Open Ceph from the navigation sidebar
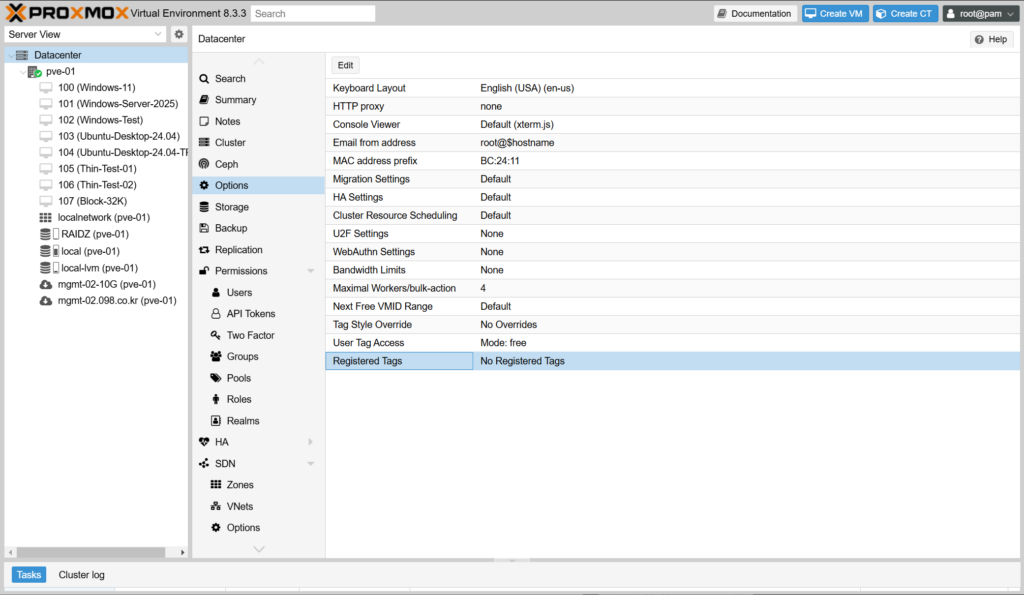The image size is (1024, 595). (x=226, y=164)
